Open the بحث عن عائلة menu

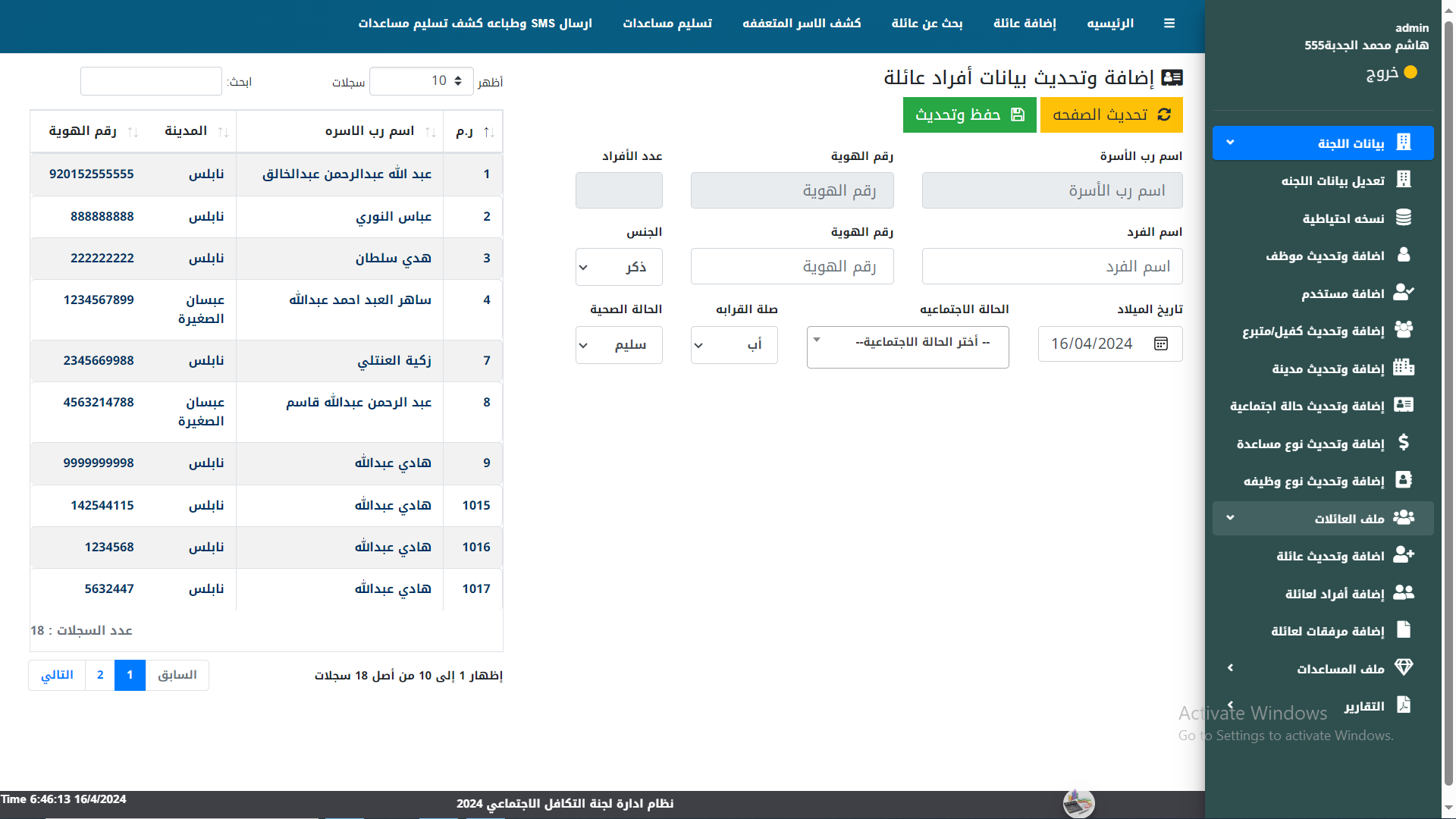(x=927, y=23)
